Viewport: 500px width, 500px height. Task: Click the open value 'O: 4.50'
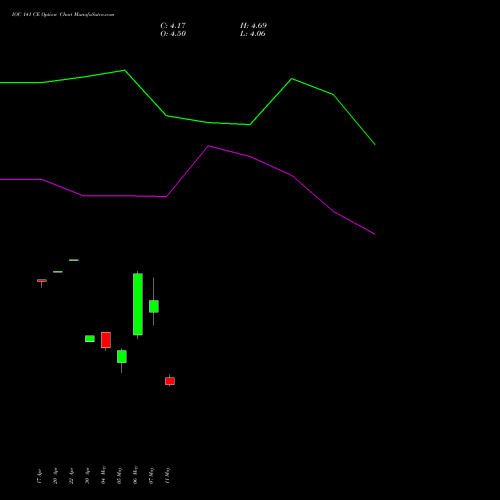[173, 34]
